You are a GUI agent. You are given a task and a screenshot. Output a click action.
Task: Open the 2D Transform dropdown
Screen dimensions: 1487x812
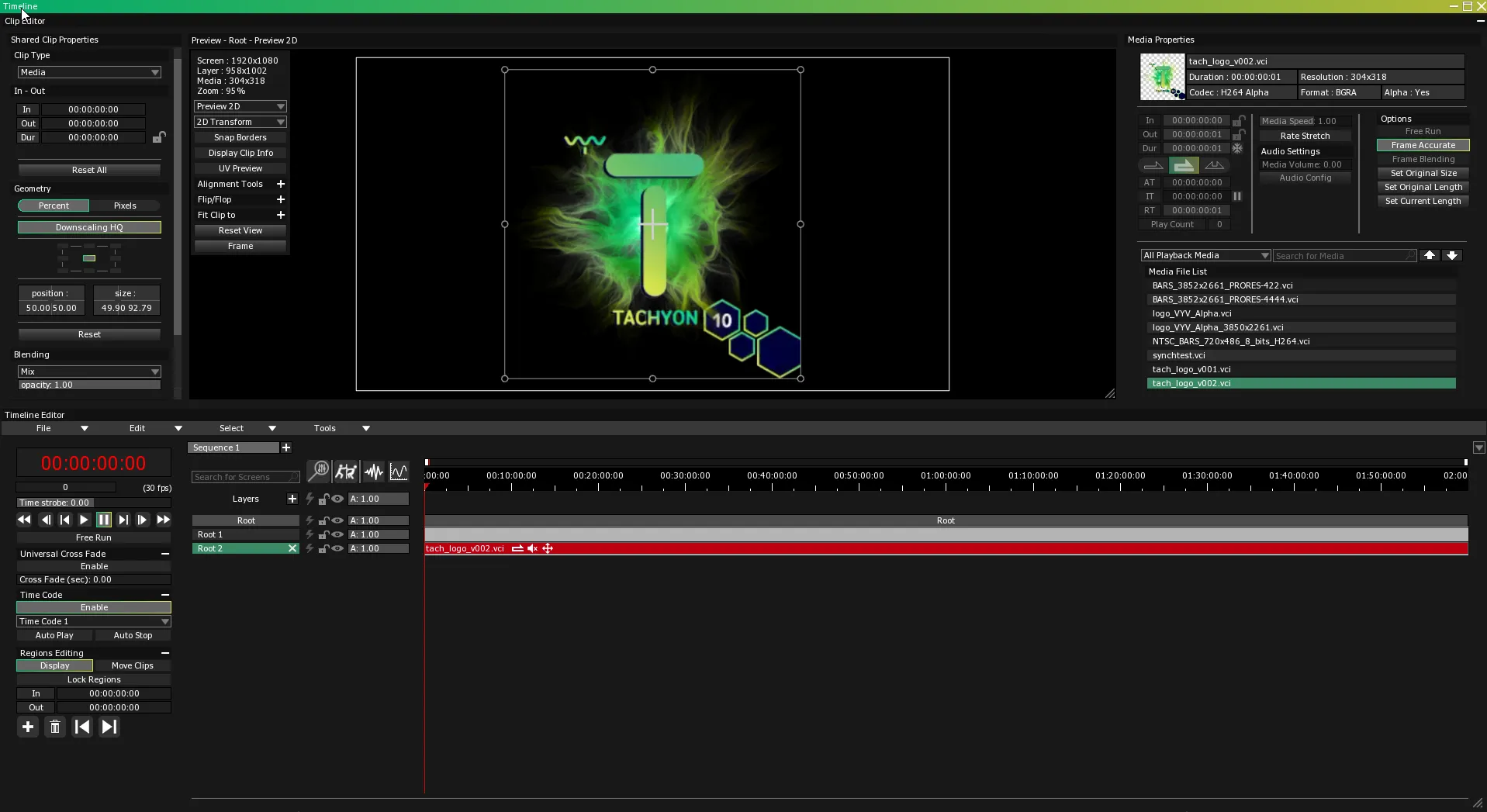[x=240, y=122]
